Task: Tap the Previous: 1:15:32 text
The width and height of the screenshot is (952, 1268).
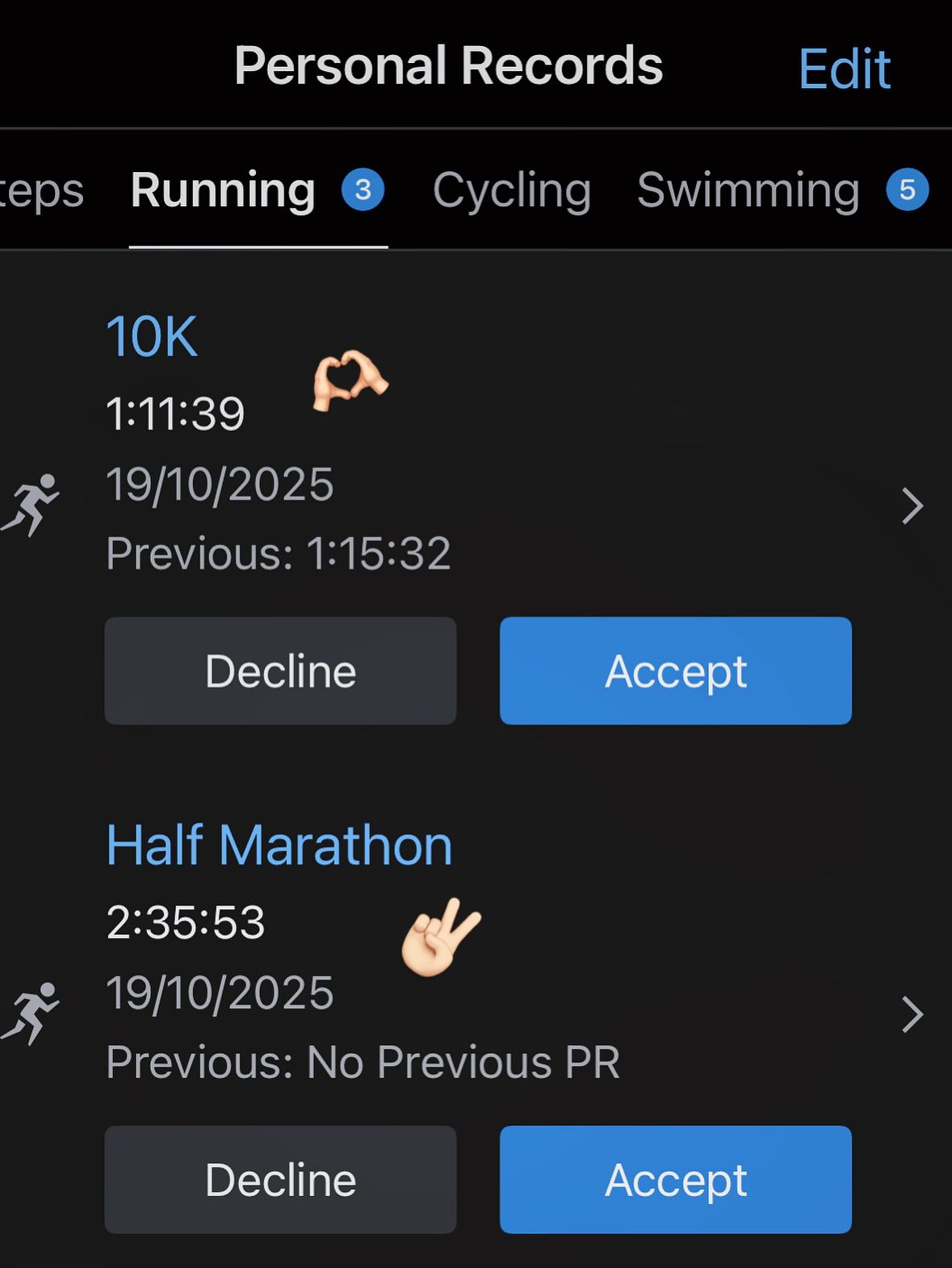Action: tap(279, 554)
